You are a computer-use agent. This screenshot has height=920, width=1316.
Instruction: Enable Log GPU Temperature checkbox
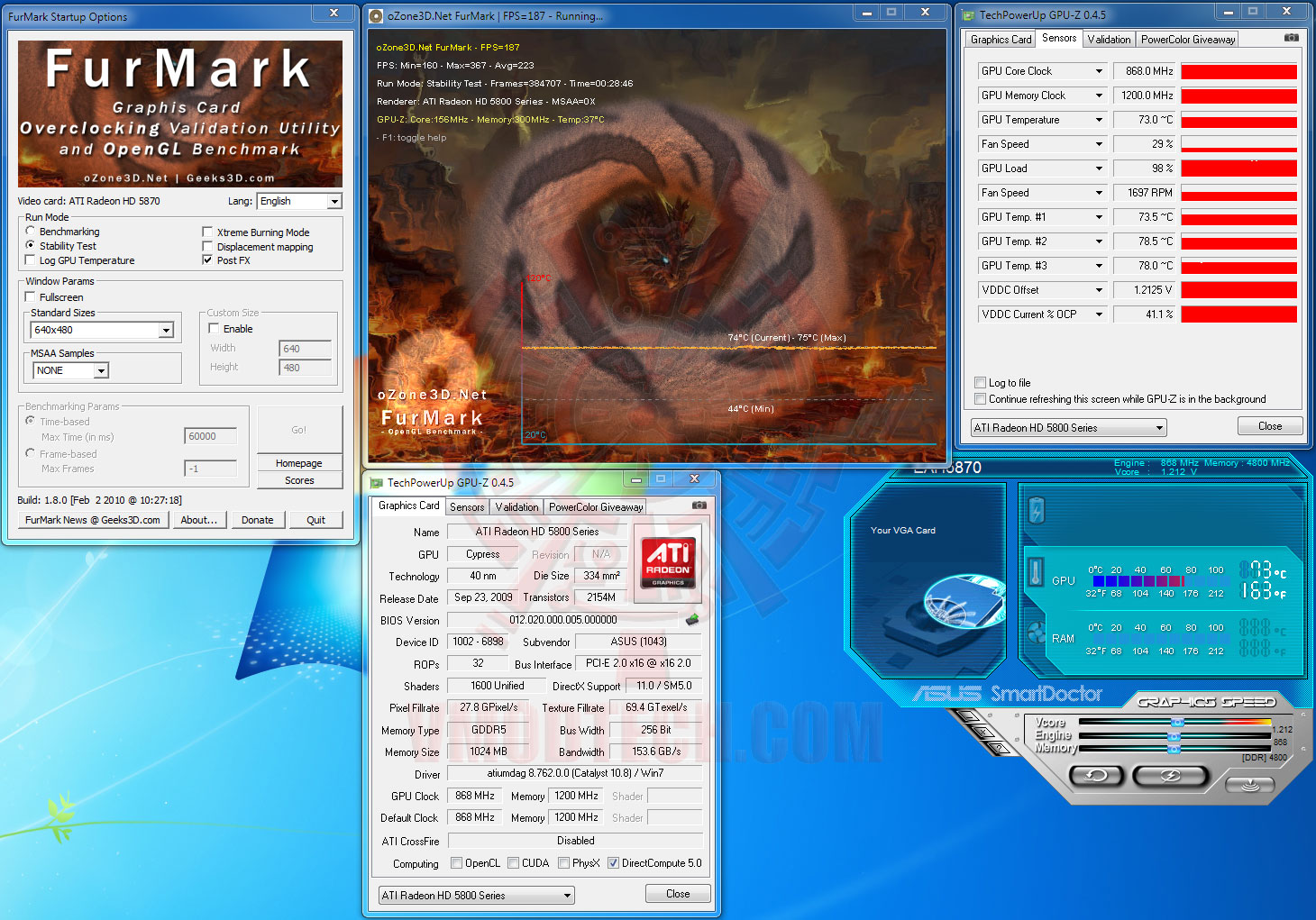[x=31, y=260]
